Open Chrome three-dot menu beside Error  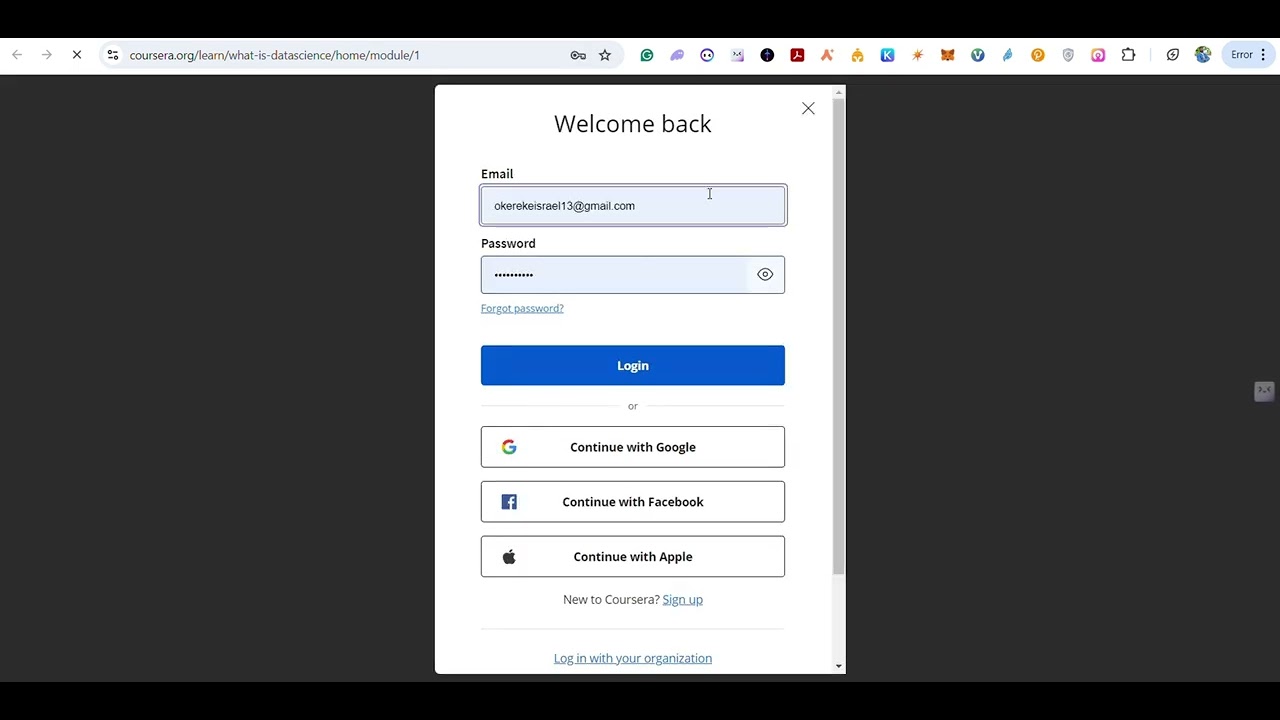pos(1263,55)
